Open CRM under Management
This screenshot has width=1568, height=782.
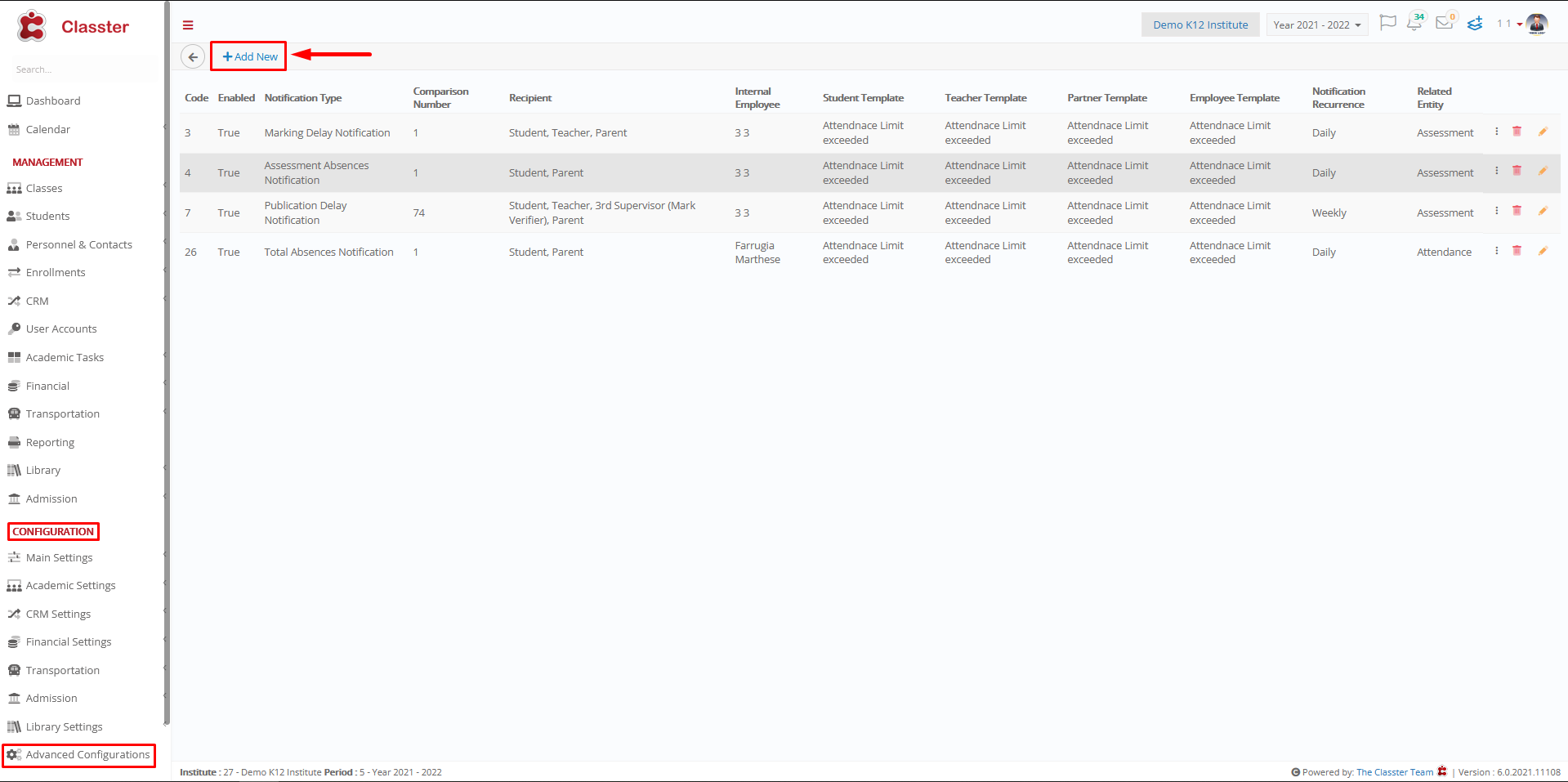[37, 301]
